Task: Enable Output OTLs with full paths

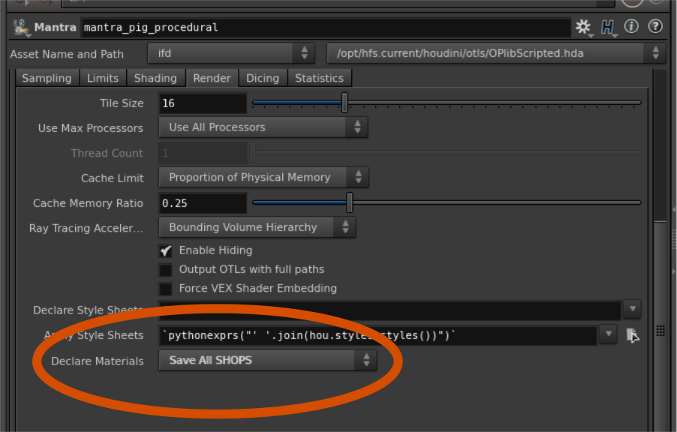Action: [x=166, y=269]
